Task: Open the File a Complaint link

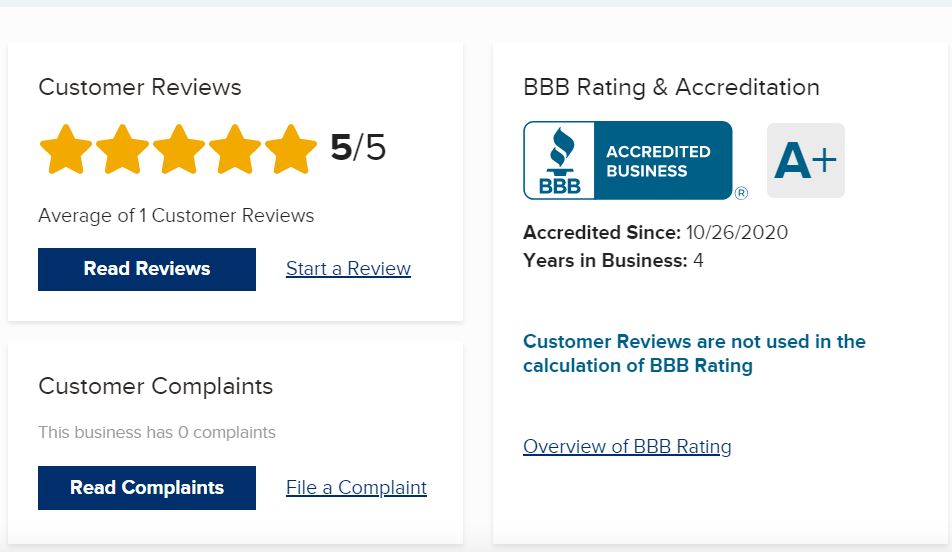Action: click(356, 487)
